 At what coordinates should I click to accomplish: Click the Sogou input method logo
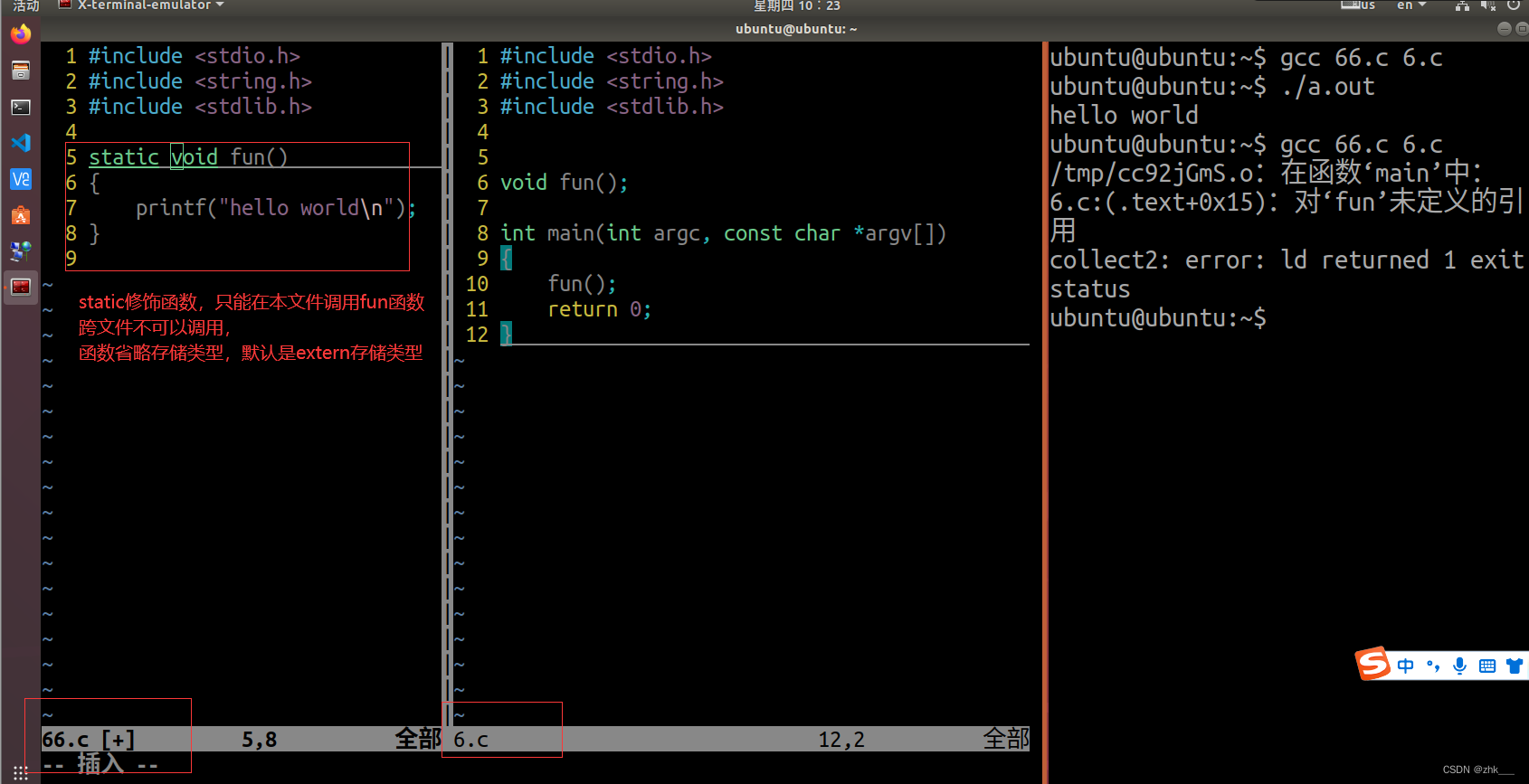pyautogui.click(x=1372, y=665)
